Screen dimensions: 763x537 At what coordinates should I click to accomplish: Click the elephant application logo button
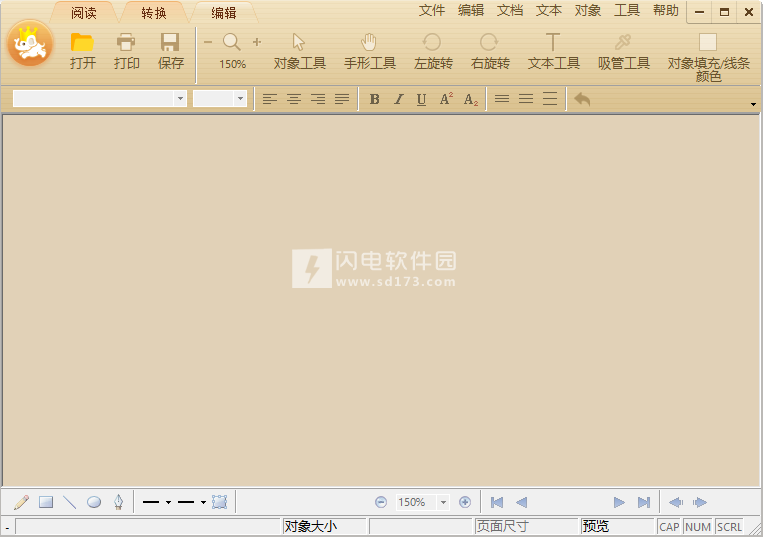(x=30, y=43)
